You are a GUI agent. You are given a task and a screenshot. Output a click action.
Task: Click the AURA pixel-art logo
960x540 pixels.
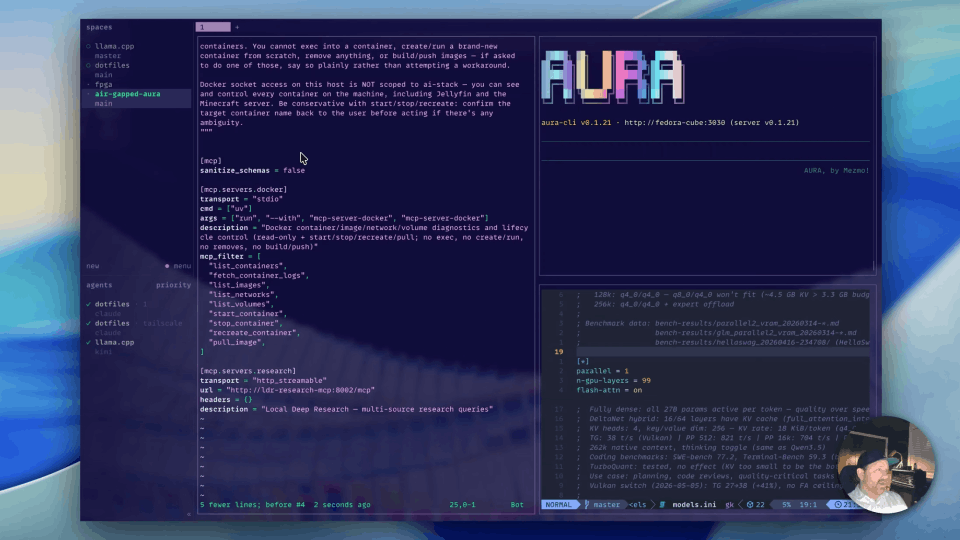pyautogui.click(x=613, y=77)
